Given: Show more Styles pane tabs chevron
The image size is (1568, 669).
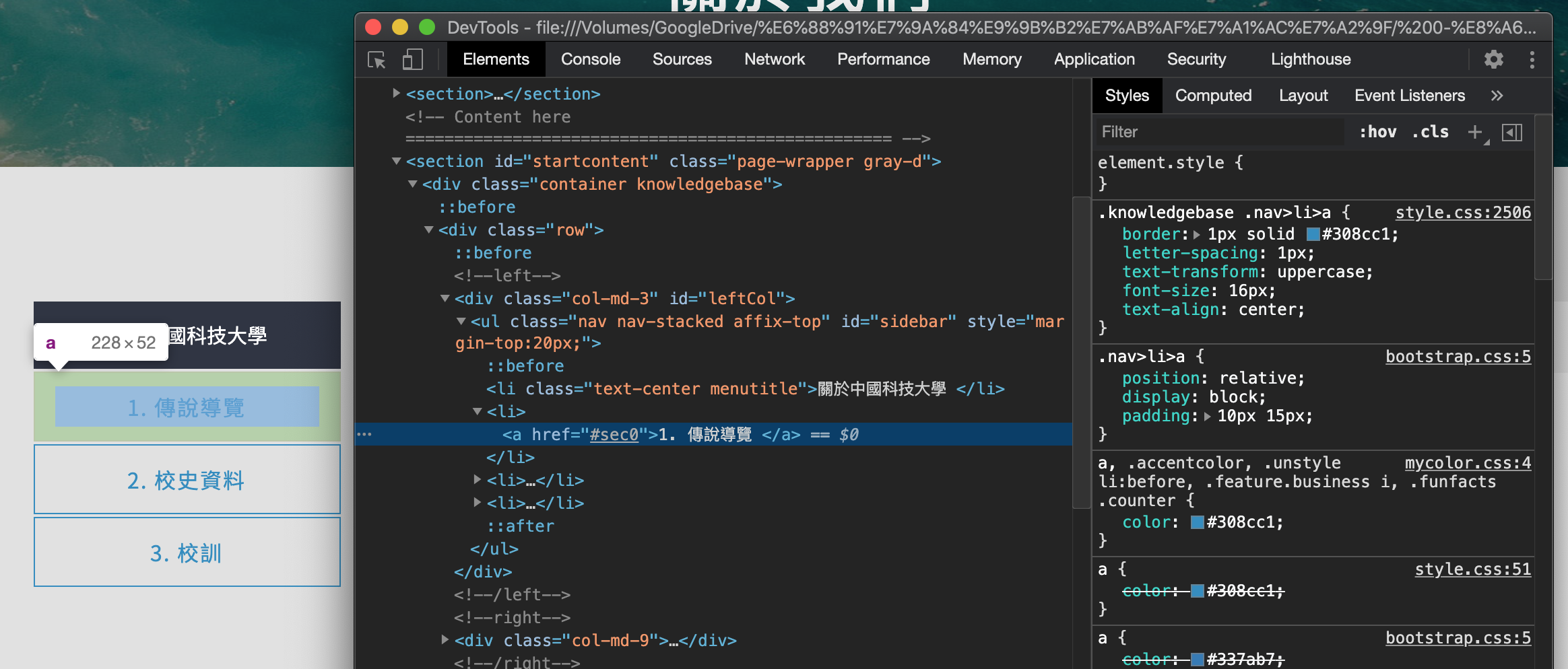Looking at the screenshot, I should point(1497,96).
